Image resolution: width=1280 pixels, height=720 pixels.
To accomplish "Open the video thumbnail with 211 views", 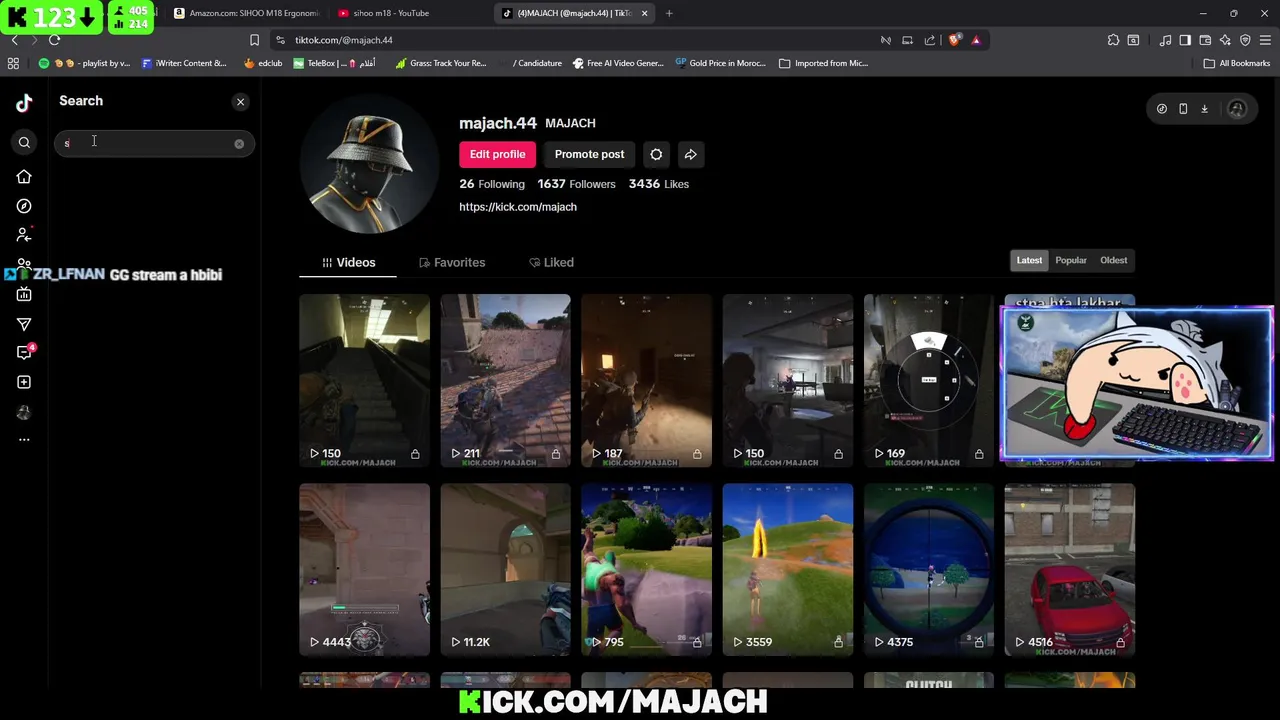I will point(505,380).
